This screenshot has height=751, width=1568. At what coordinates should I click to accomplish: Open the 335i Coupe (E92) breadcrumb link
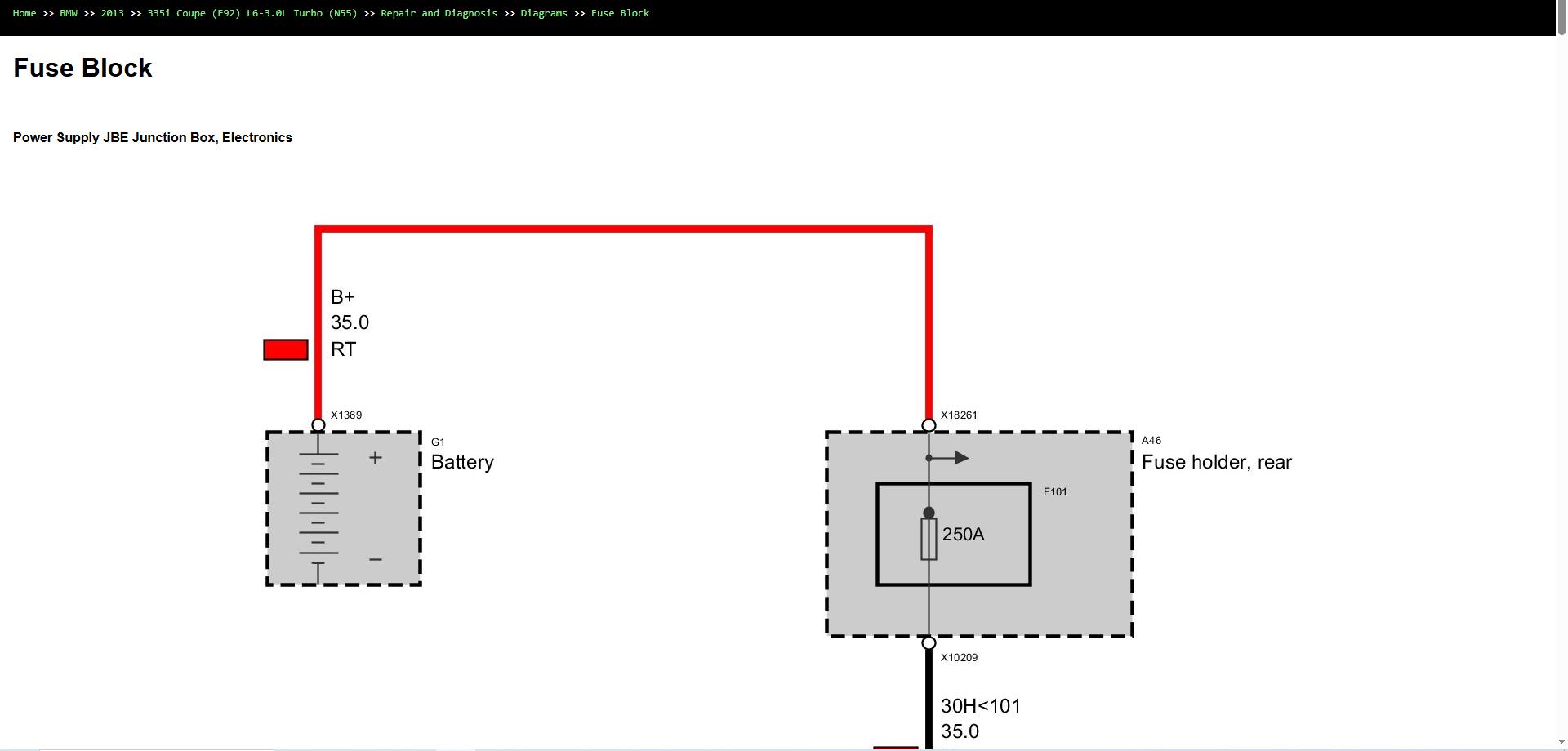coord(252,13)
